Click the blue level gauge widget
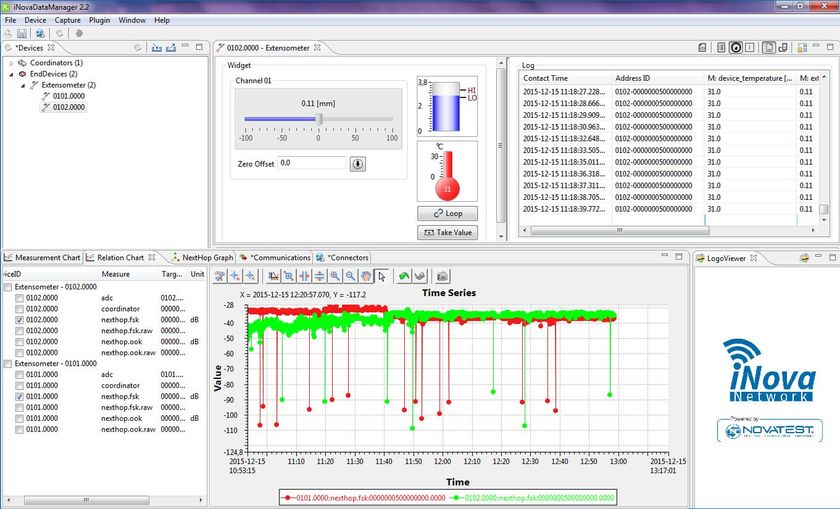This screenshot has width=840, height=509. (447, 106)
